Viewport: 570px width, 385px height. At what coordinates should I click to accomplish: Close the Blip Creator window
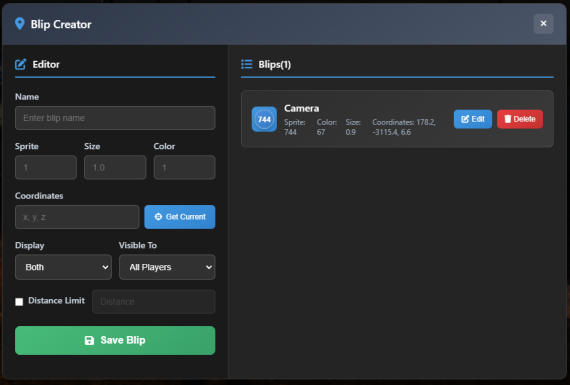click(x=543, y=24)
